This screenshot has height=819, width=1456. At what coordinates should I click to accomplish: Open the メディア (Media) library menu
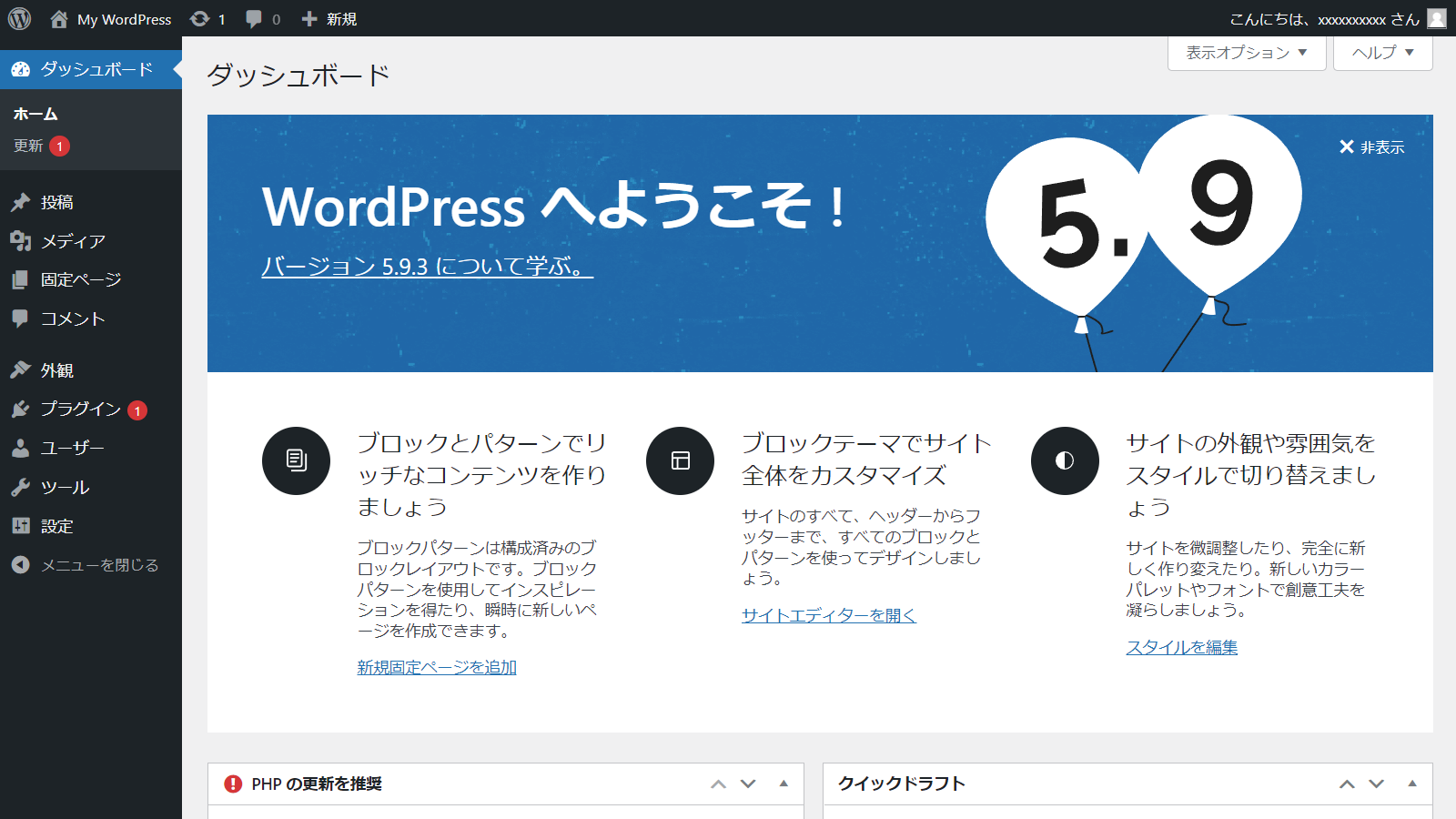coord(73,241)
